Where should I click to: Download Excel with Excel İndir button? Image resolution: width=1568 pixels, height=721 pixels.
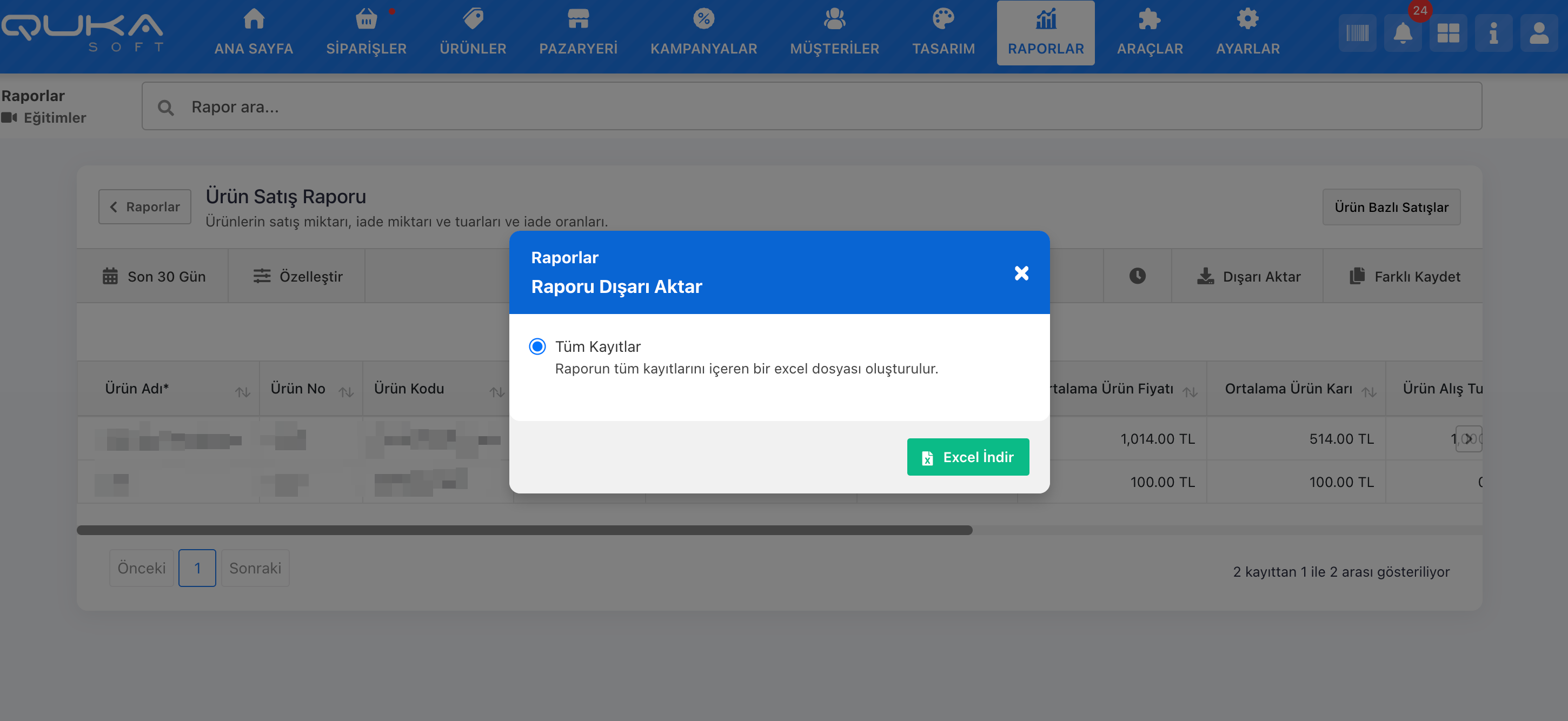(967, 457)
